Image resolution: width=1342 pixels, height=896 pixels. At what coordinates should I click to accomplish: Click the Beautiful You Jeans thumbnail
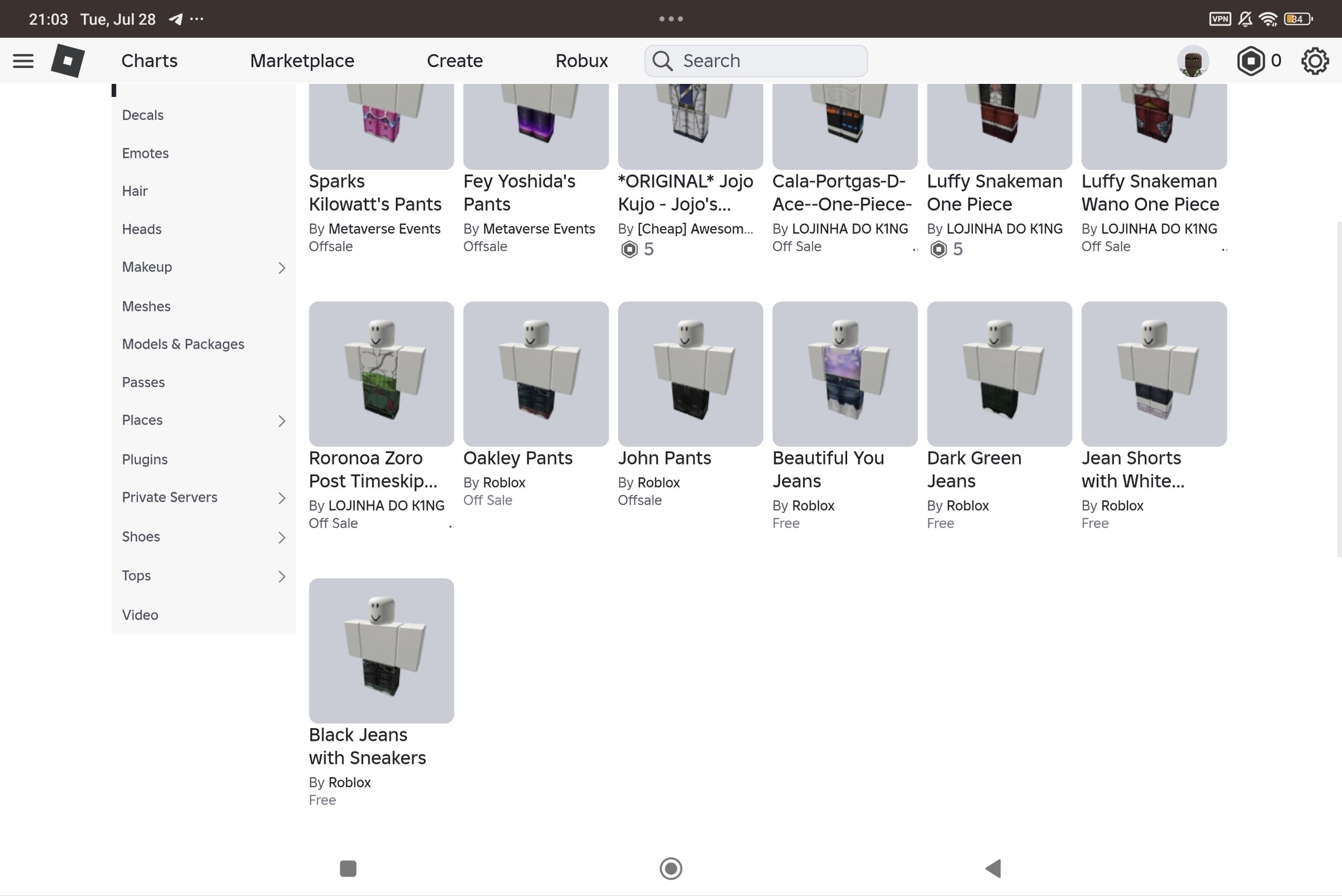pos(845,374)
